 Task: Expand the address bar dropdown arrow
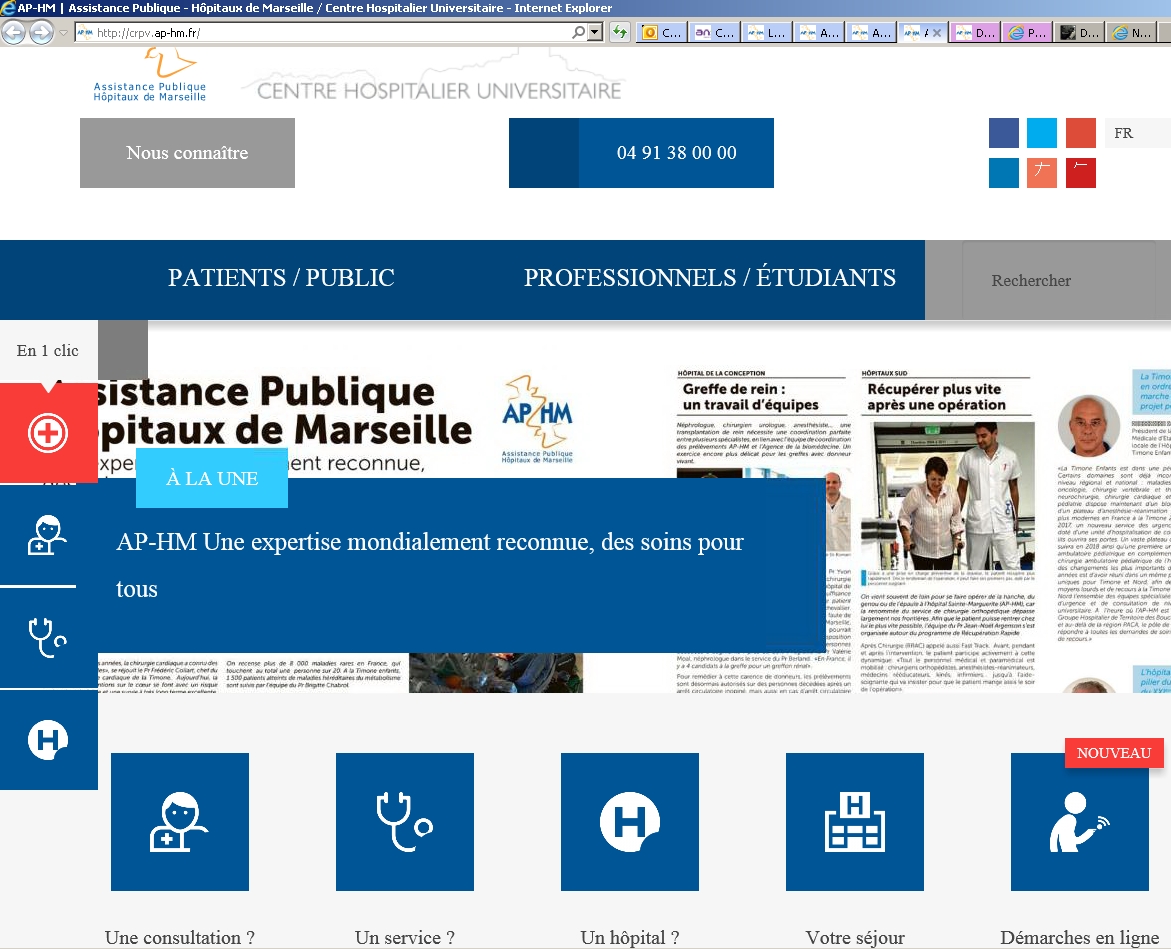(x=596, y=32)
